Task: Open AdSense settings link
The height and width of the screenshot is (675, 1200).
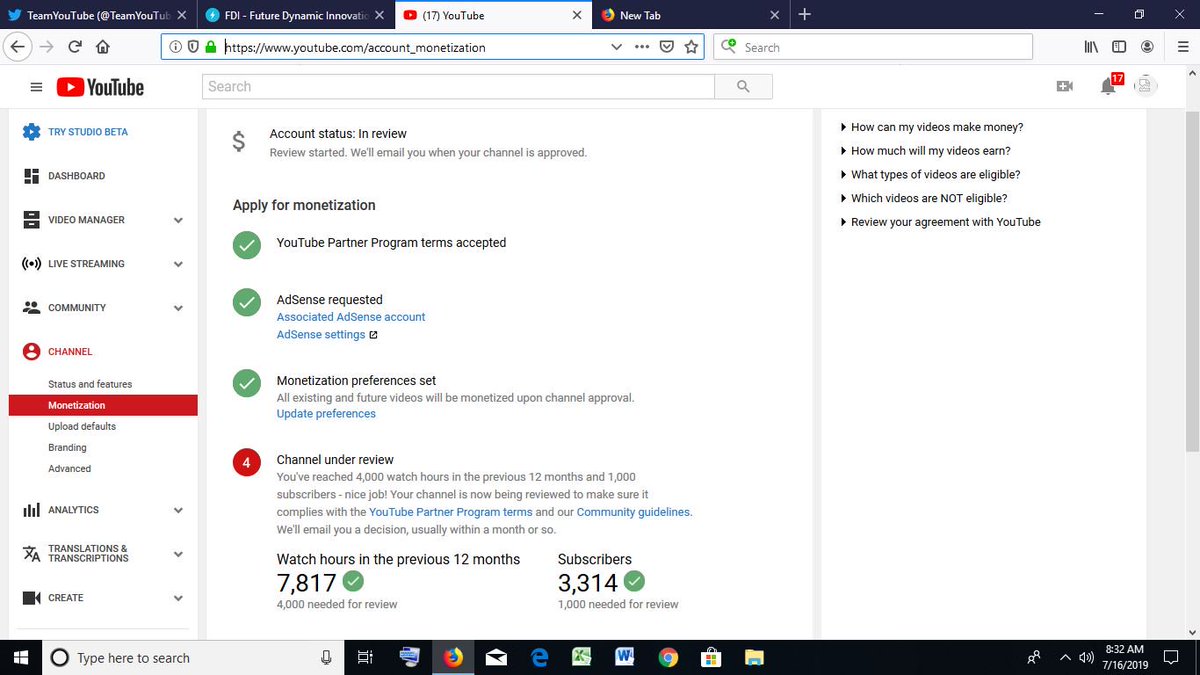Action: click(321, 335)
